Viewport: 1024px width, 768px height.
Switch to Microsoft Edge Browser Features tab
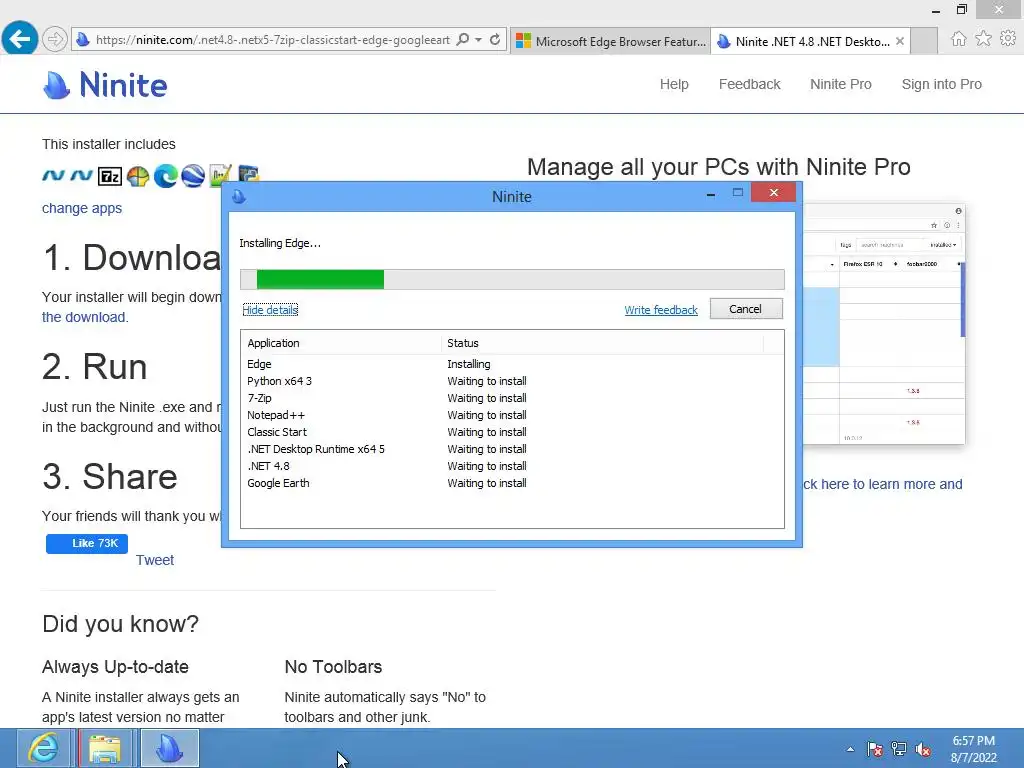click(x=610, y=41)
